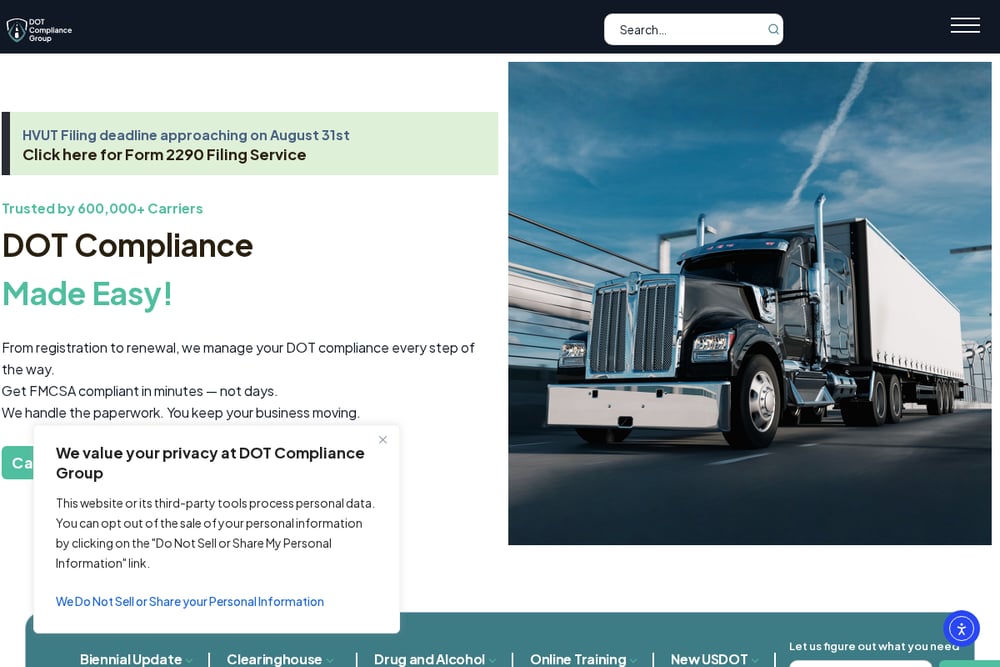The width and height of the screenshot is (1000, 667).
Task: Click 'We value your privacy' heading
Action: coord(210,463)
